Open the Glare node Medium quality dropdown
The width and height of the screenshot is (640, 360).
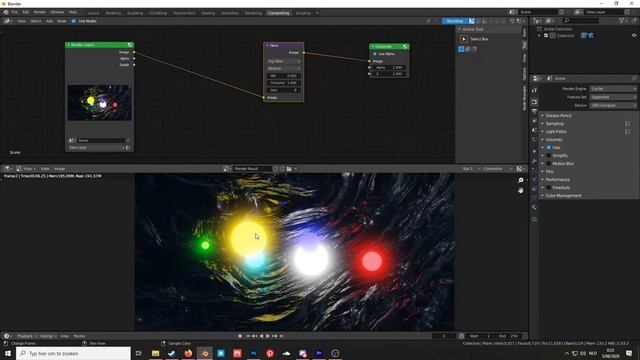pyautogui.click(x=284, y=69)
